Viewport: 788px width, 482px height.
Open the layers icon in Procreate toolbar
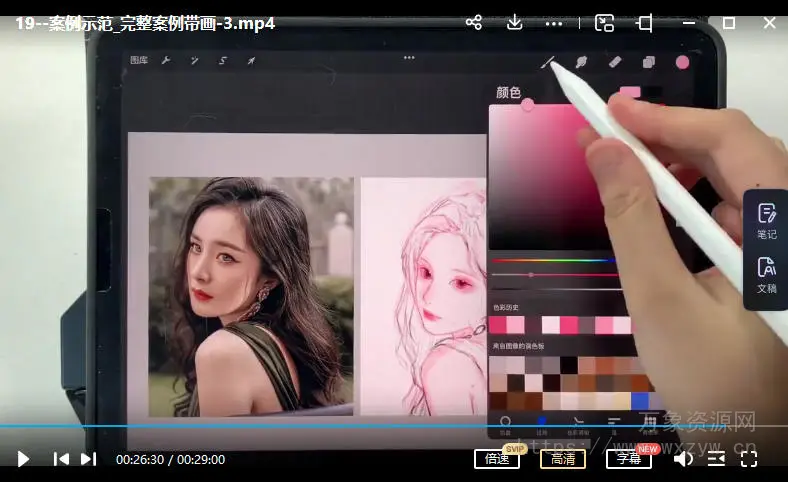(648, 62)
